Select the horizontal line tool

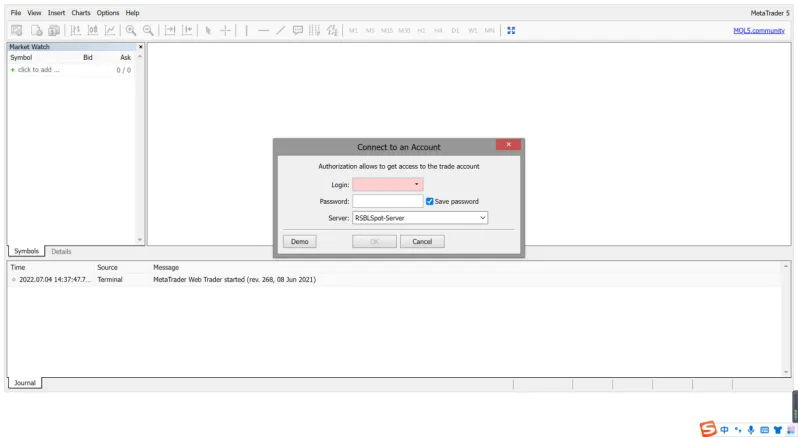coord(263,31)
